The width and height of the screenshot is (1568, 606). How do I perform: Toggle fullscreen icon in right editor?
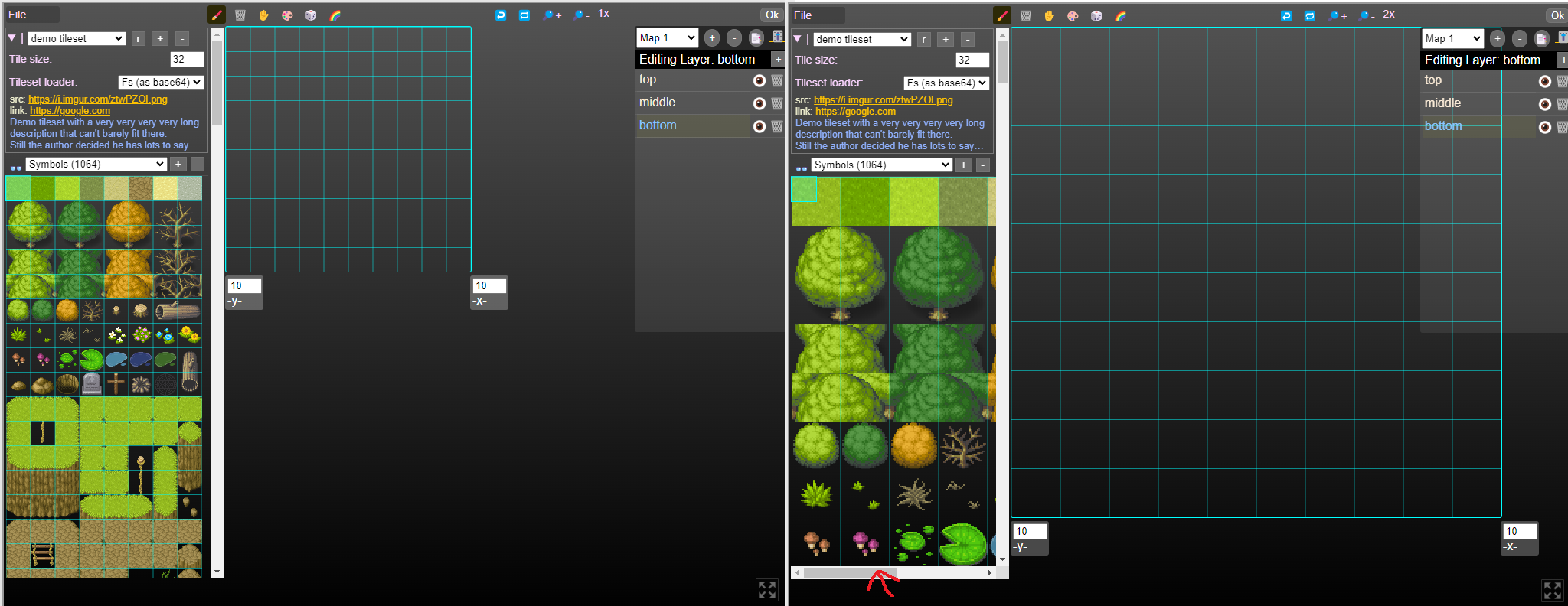click(1553, 590)
